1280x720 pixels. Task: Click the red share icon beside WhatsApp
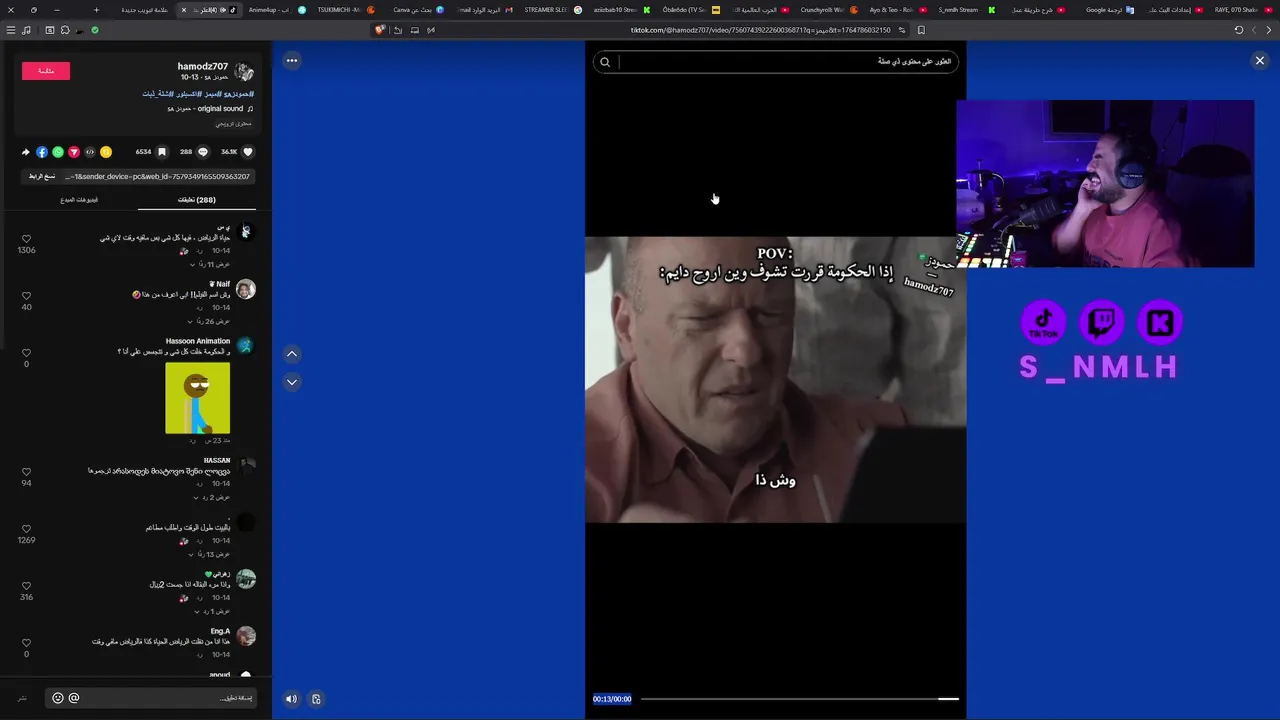pyautogui.click(x=74, y=152)
